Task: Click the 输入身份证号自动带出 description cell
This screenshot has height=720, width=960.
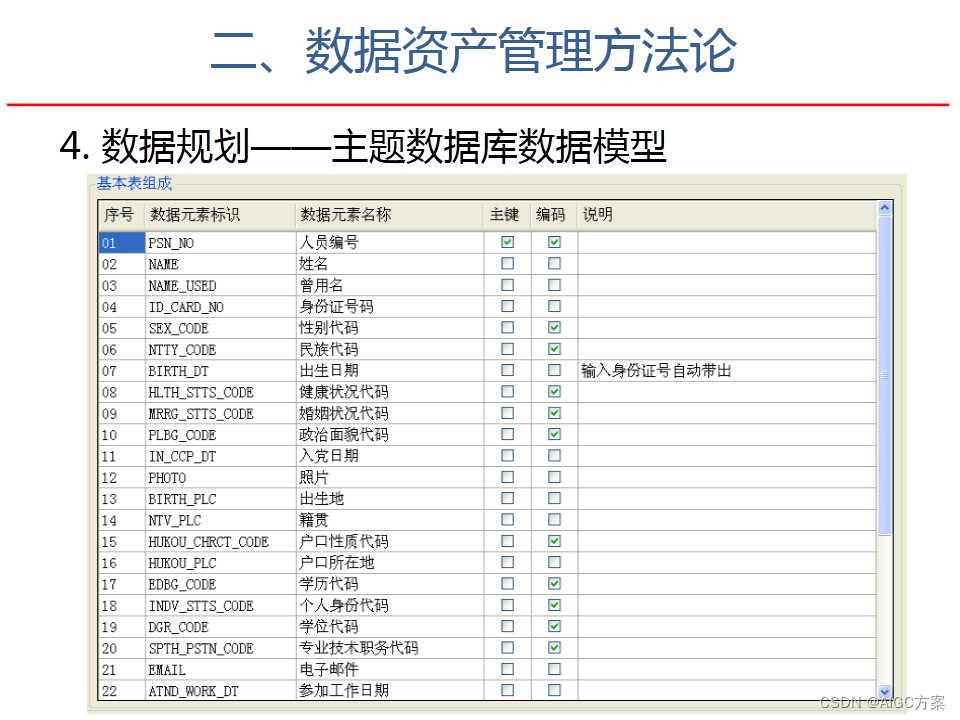Action: [727, 370]
